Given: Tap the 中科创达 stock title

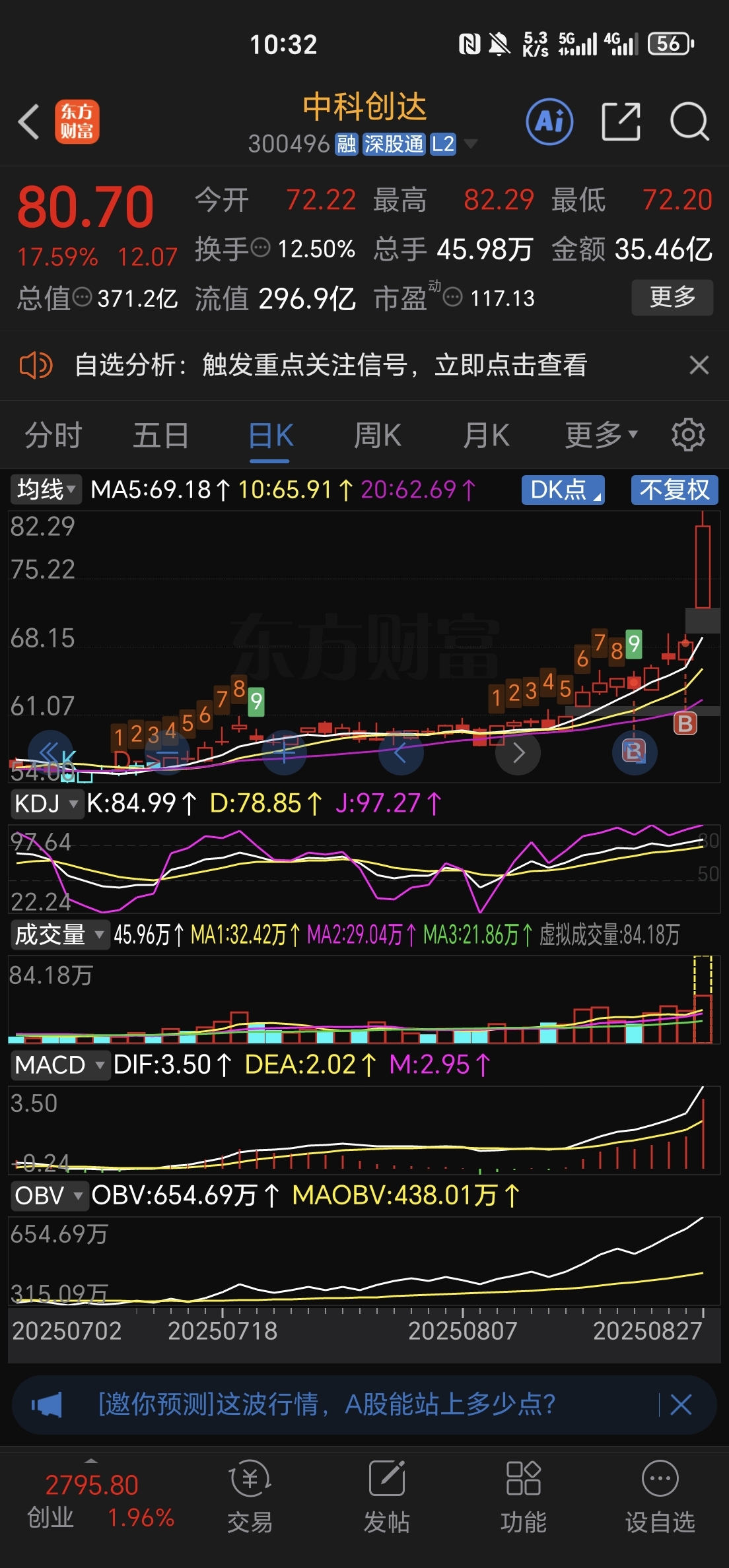Looking at the screenshot, I should click(364, 107).
